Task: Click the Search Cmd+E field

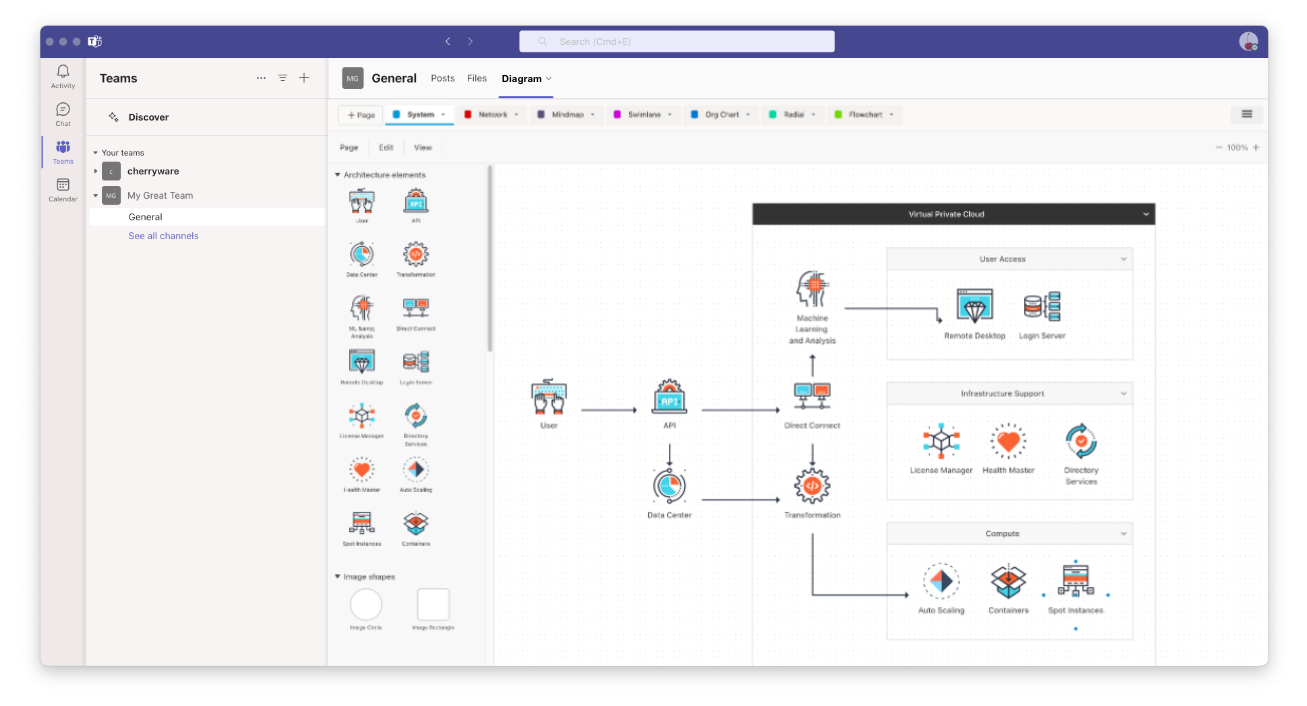Action: tap(676, 41)
